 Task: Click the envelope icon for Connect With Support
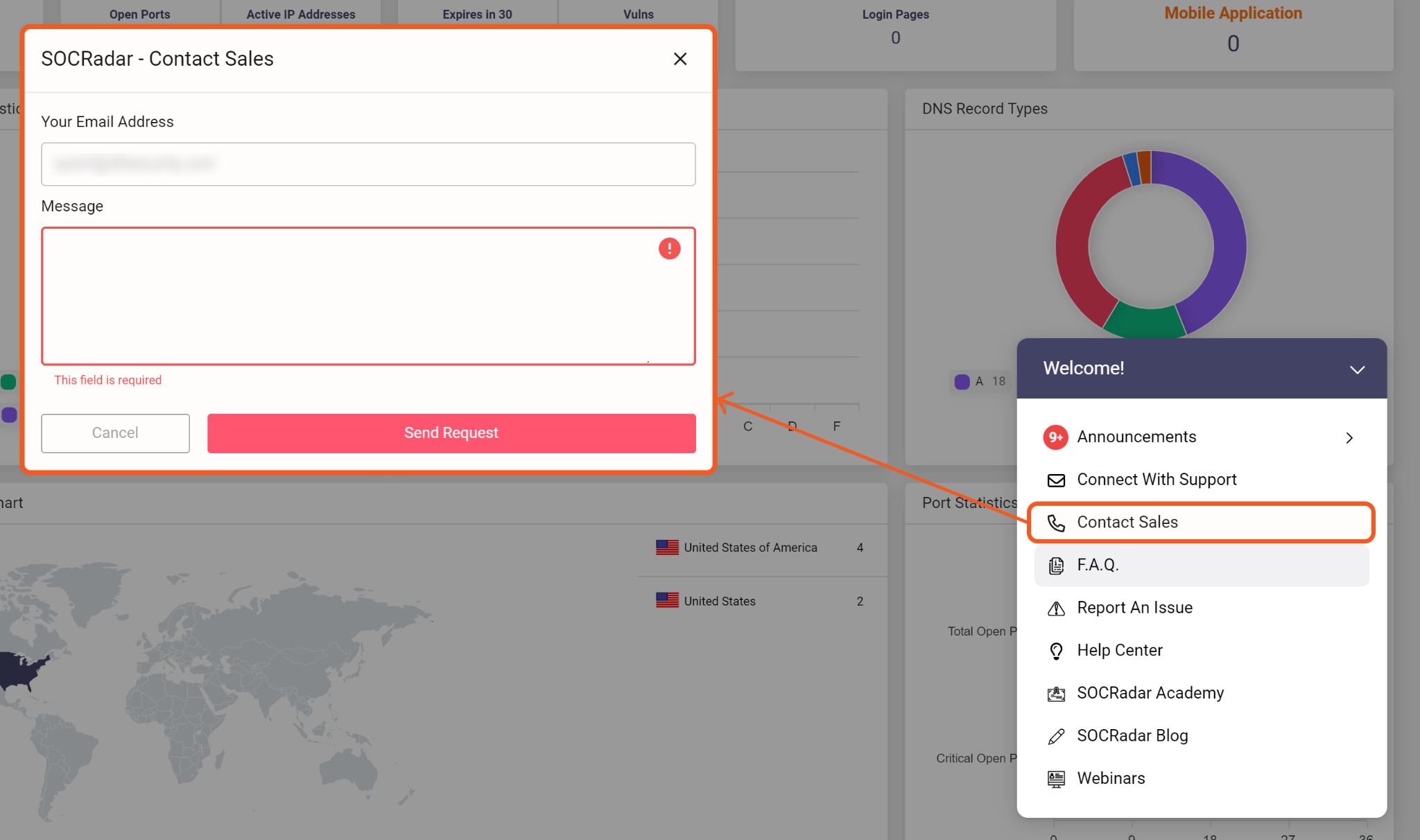click(x=1056, y=480)
